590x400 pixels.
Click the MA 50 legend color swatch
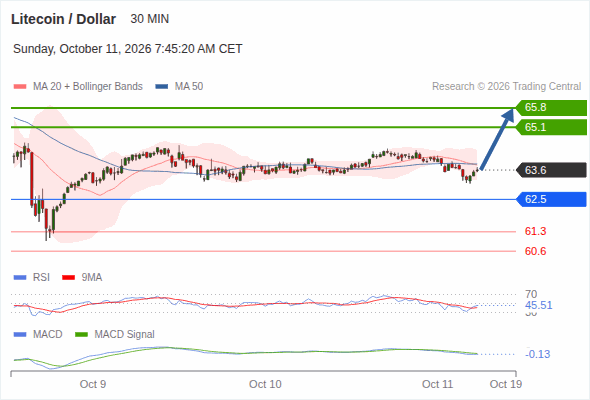click(x=162, y=87)
